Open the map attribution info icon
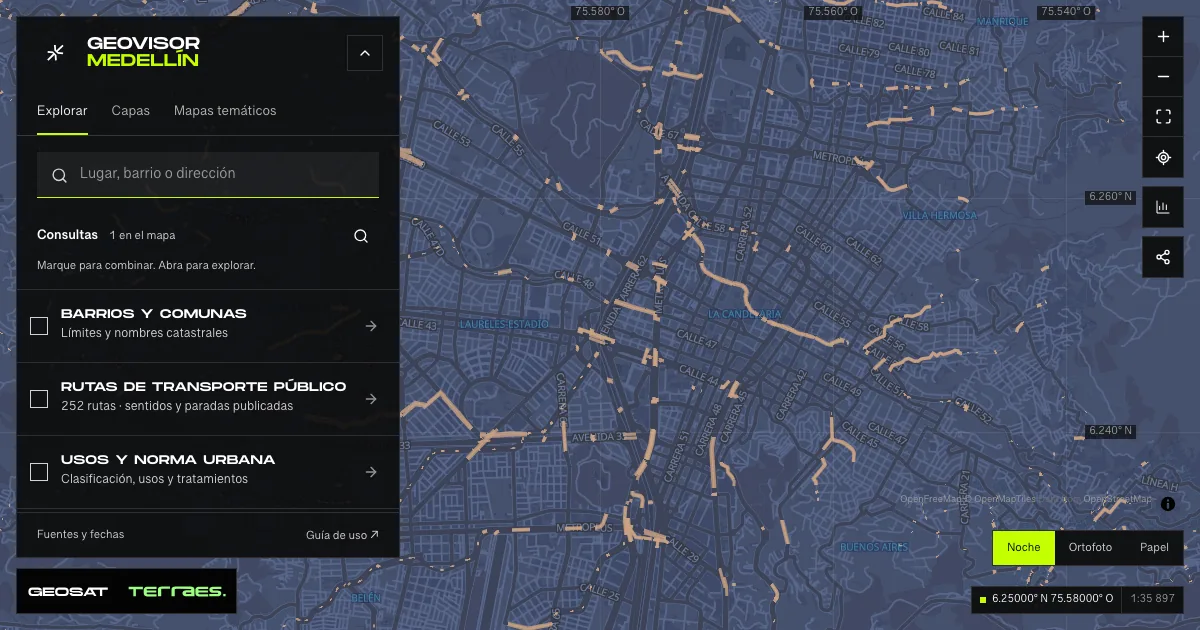The width and height of the screenshot is (1200, 630). coord(1168,505)
